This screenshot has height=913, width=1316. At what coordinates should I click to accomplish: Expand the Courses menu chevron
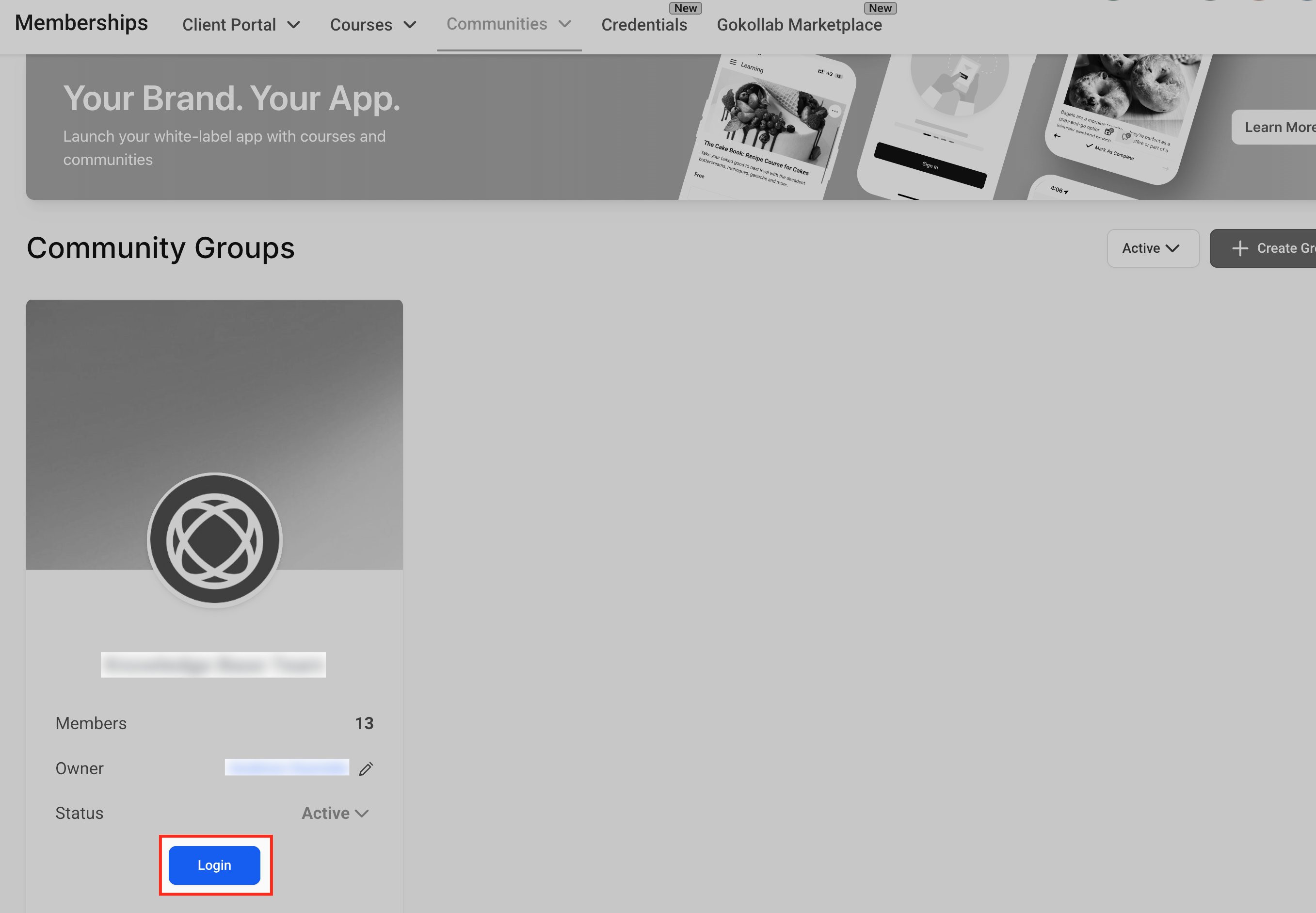[410, 25]
